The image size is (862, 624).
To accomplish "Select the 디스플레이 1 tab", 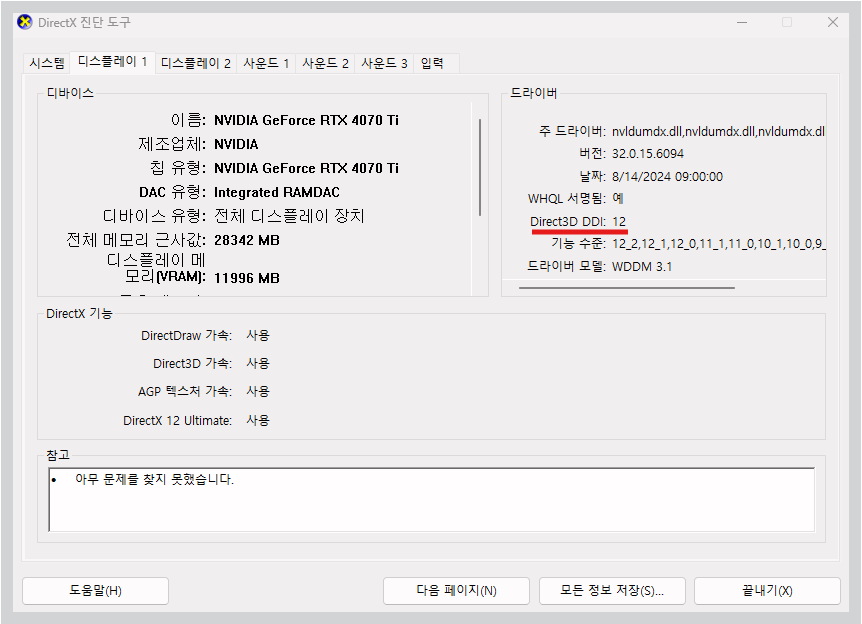I will (x=113, y=62).
